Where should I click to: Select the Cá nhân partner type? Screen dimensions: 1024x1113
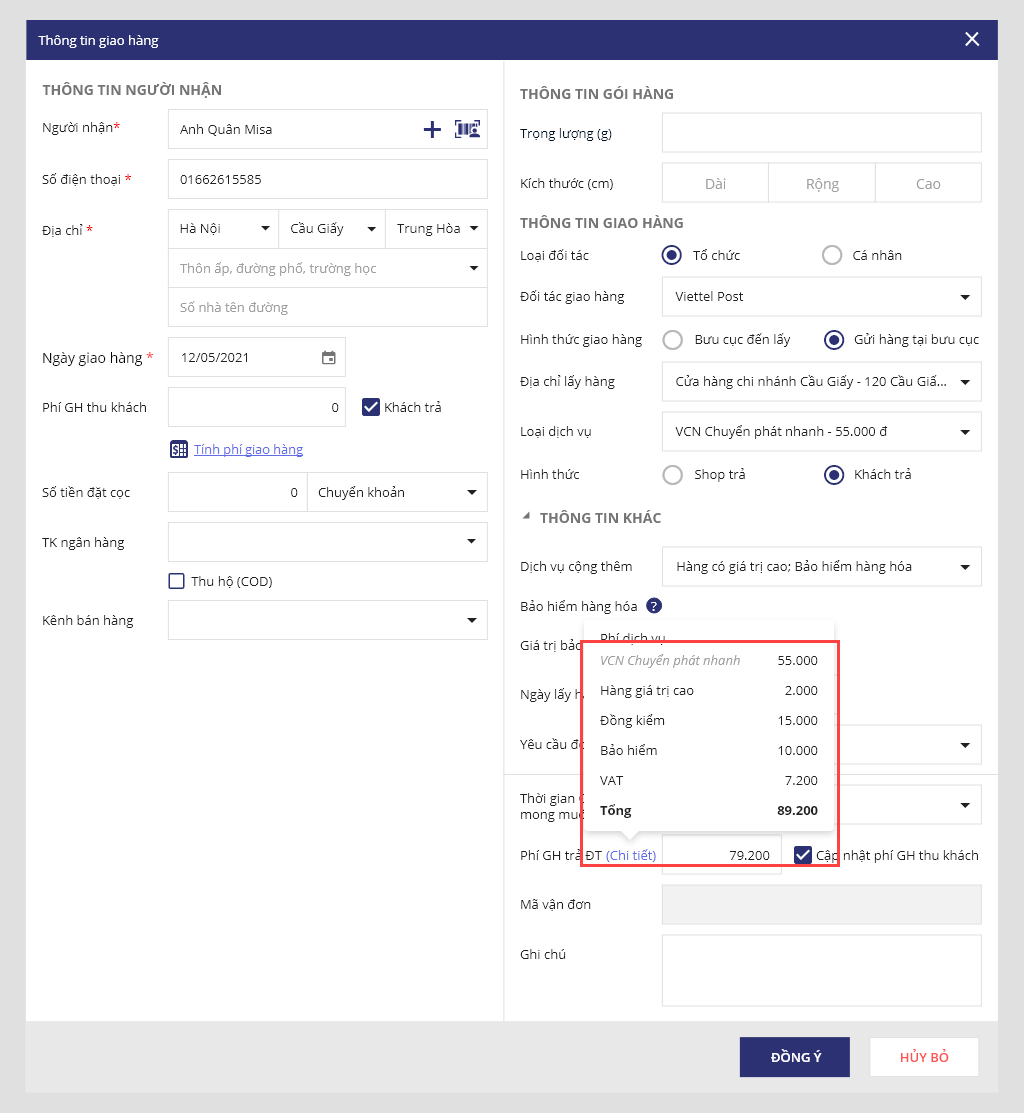[832, 255]
